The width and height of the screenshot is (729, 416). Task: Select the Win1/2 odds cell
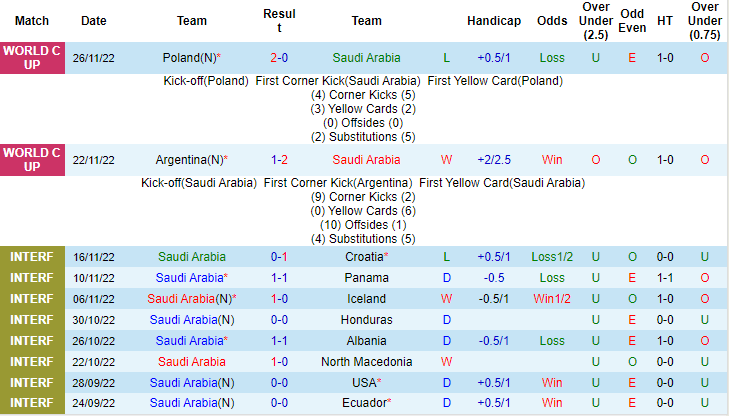click(x=551, y=299)
